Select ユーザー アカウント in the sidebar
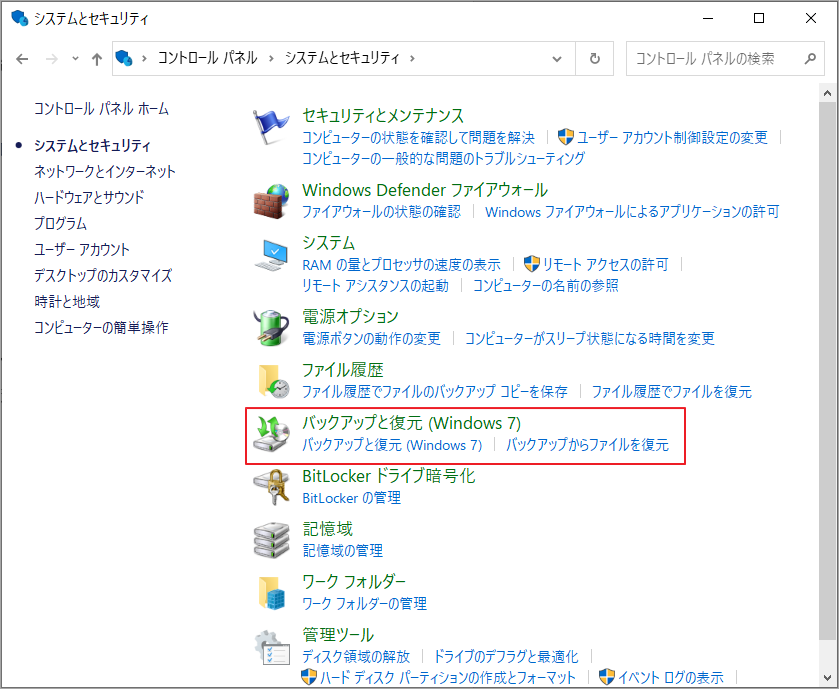The image size is (839, 689). [x=82, y=250]
